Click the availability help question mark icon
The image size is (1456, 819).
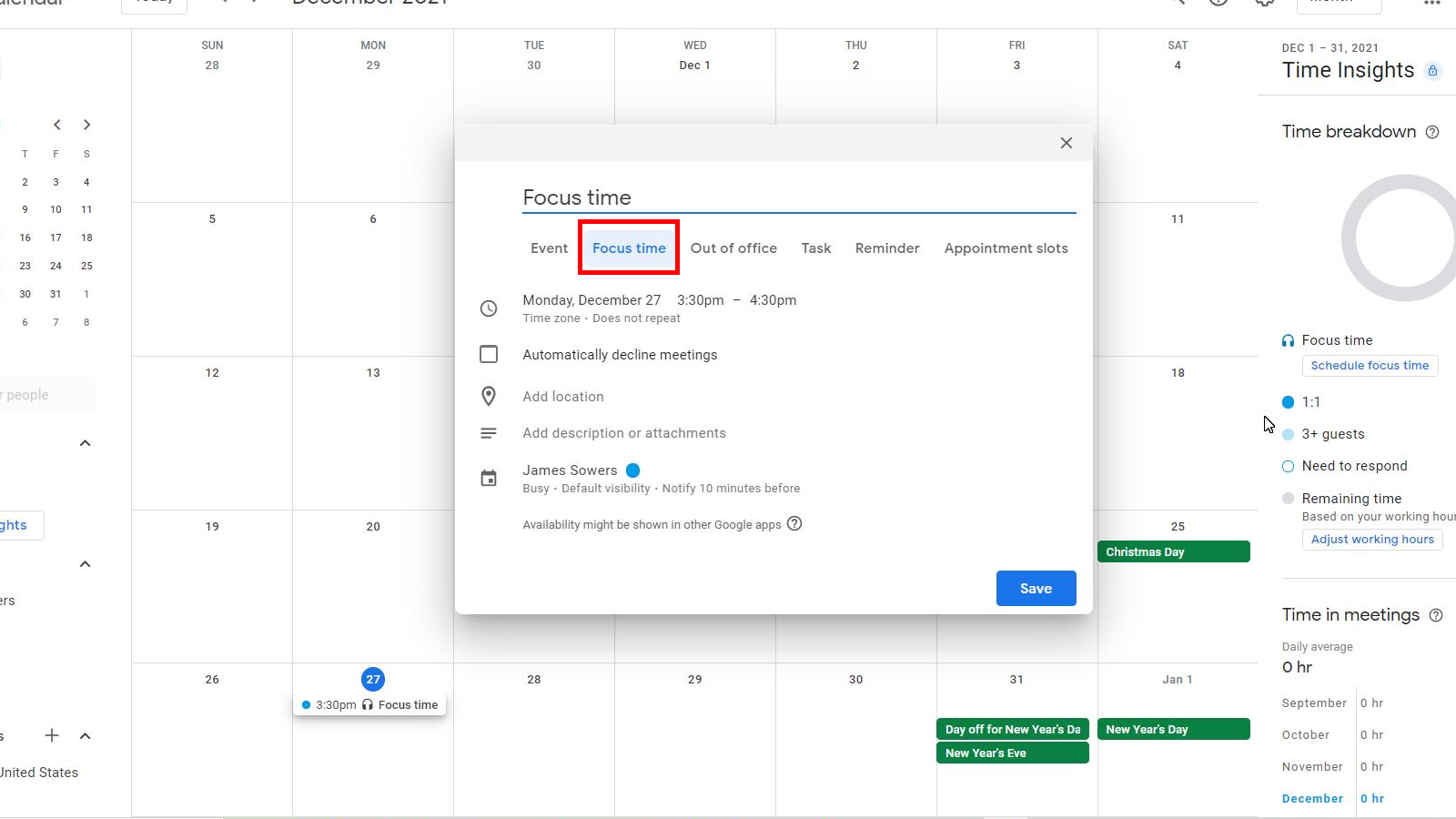794,523
